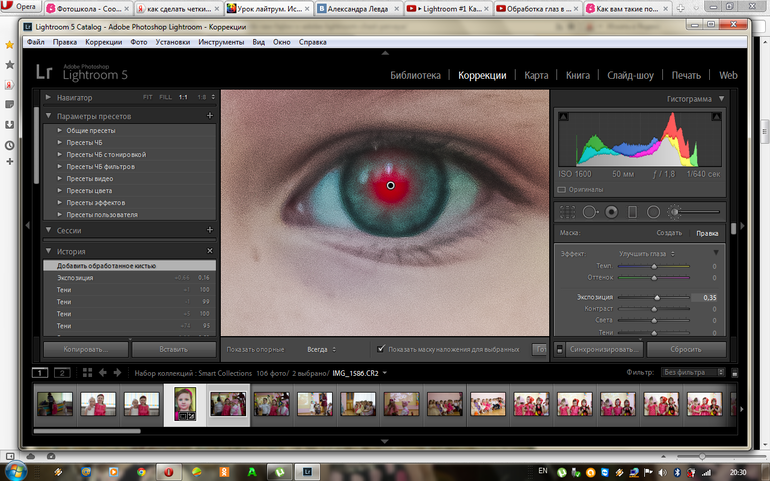Activate the Red Eye Correction tool

(610, 212)
